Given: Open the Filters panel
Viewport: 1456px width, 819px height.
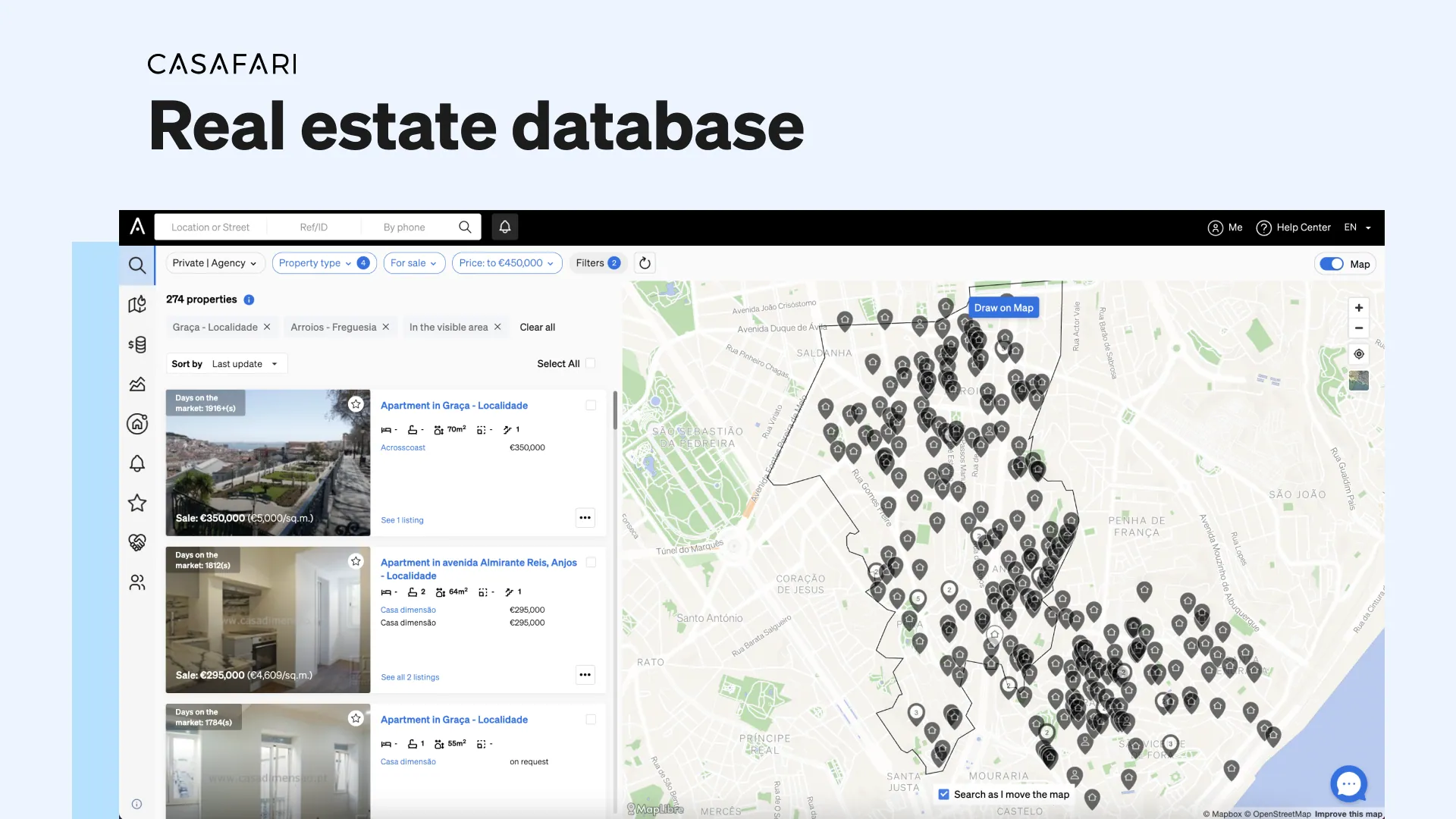Looking at the screenshot, I should (598, 263).
